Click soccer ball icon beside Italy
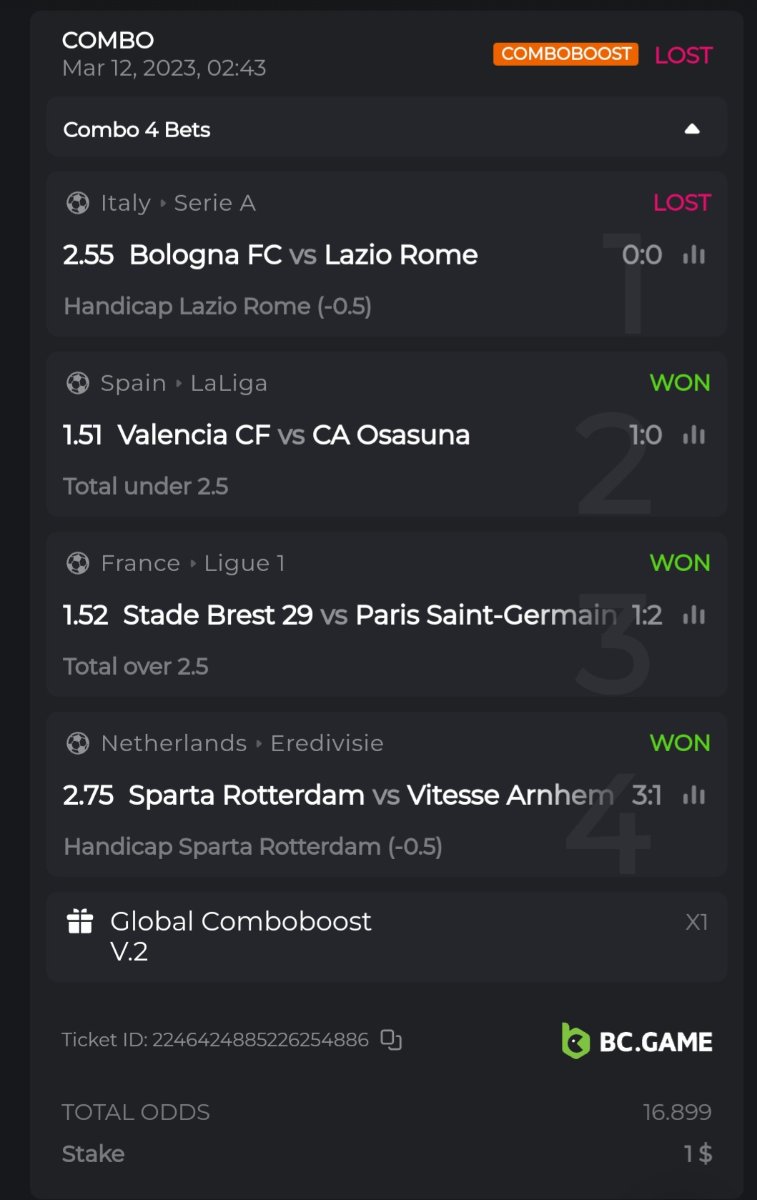757x1200 pixels. 77,203
